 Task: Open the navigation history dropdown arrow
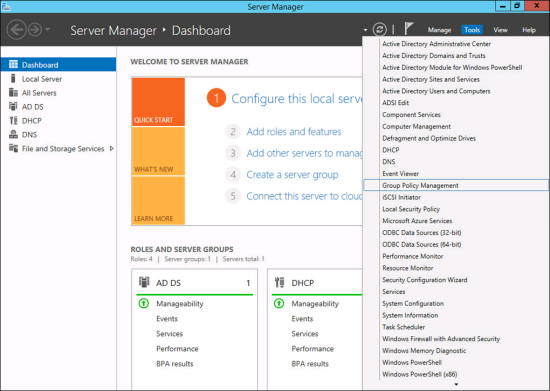[x=48, y=29]
